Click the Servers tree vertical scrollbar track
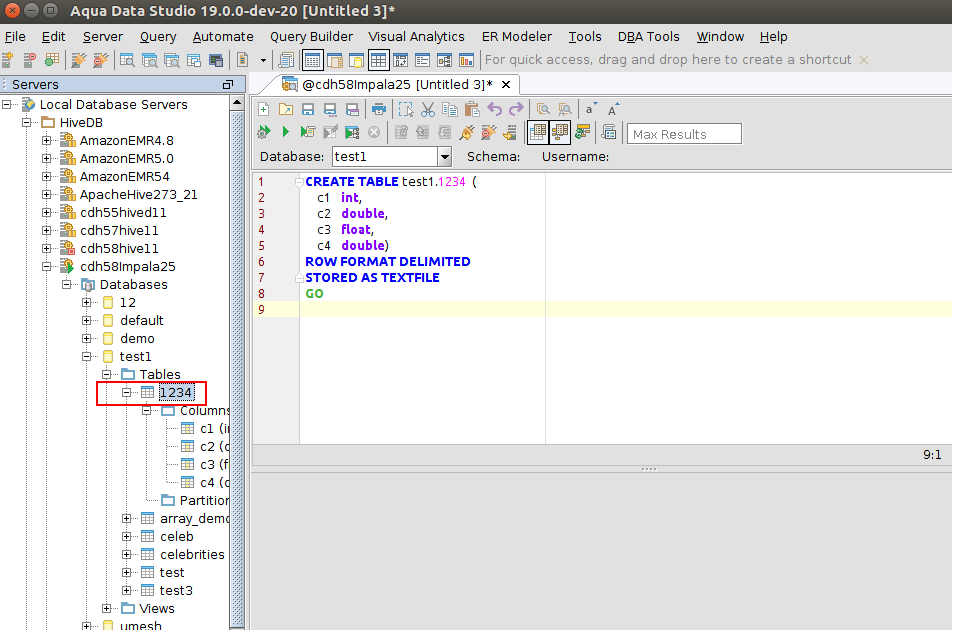 (x=237, y=372)
